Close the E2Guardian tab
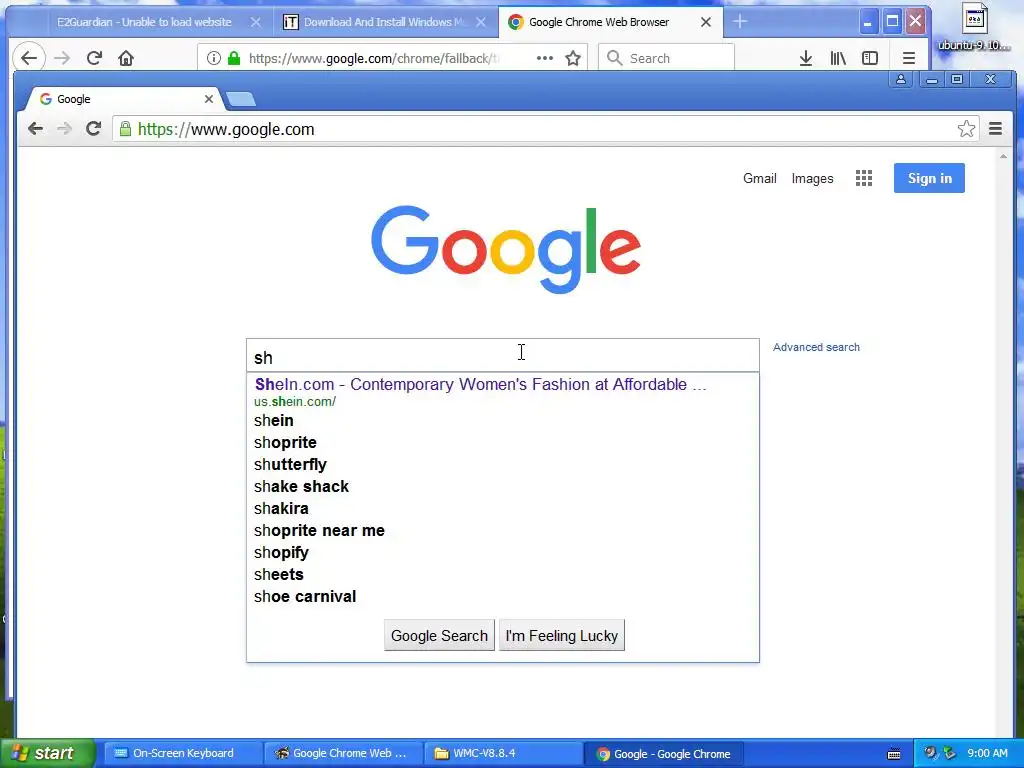The height and width of the screenshot is (768, 1024). (x=256, y=22)
